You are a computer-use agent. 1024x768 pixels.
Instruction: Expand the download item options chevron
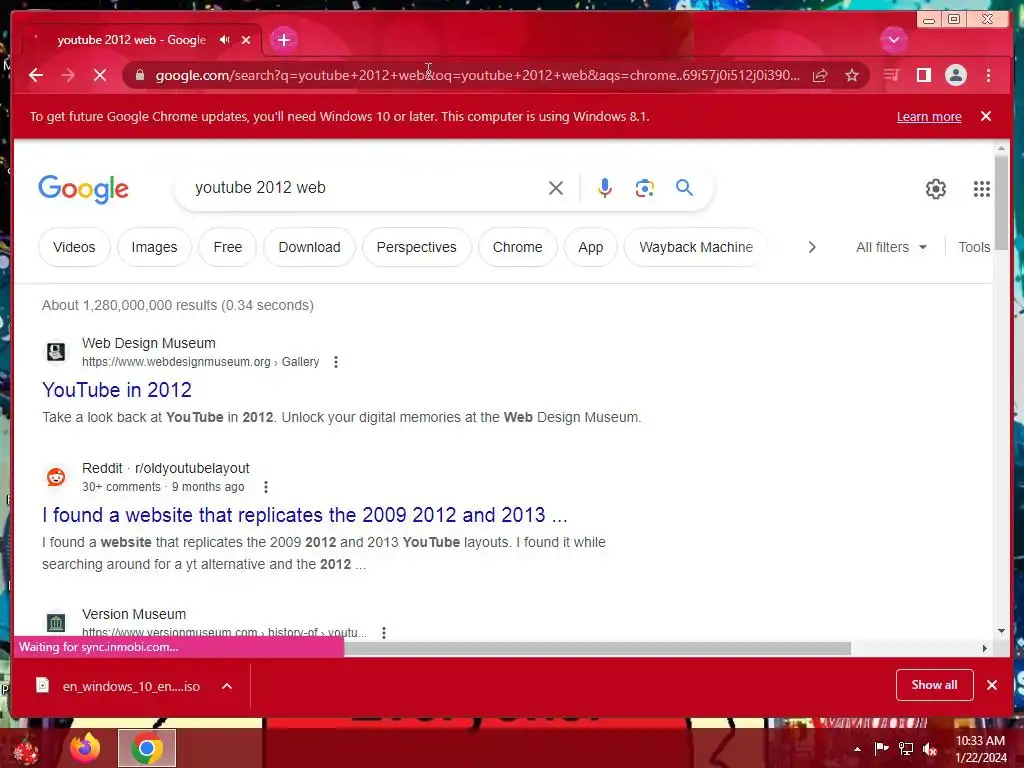[x=227, y=686]
